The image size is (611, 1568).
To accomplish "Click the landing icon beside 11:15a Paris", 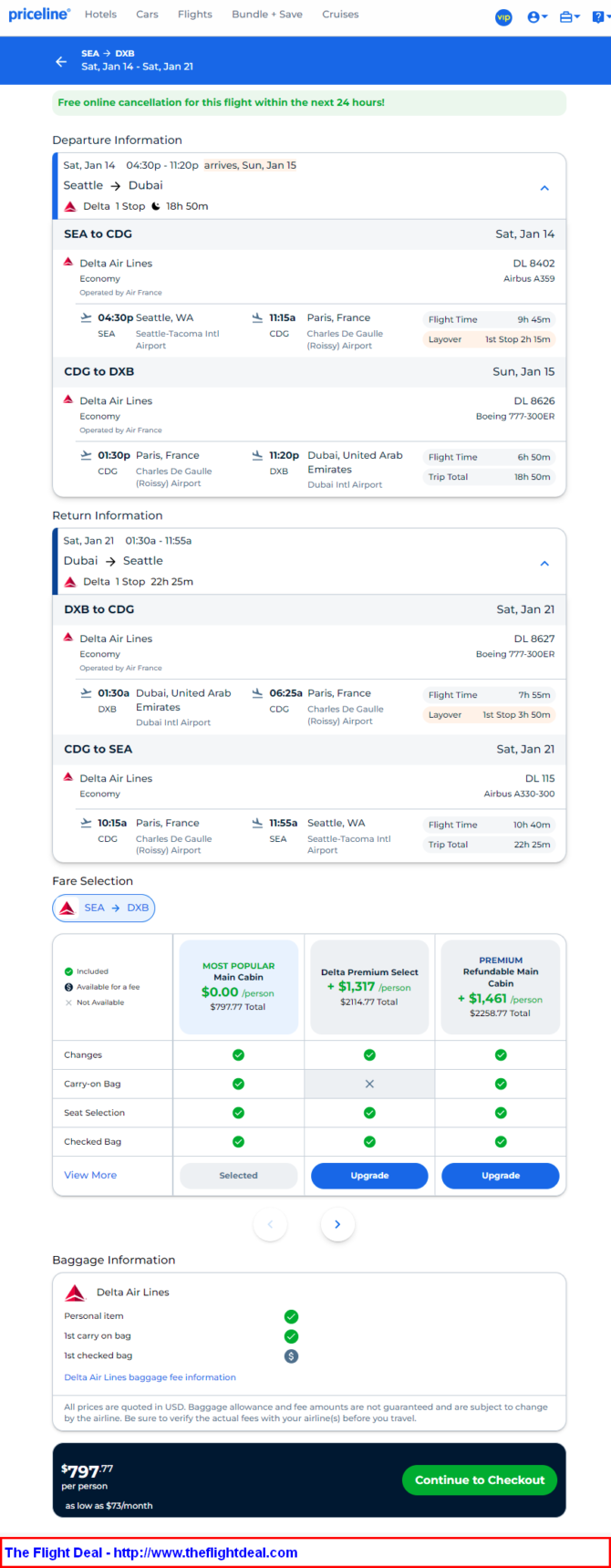I will (x=257, y=317).
